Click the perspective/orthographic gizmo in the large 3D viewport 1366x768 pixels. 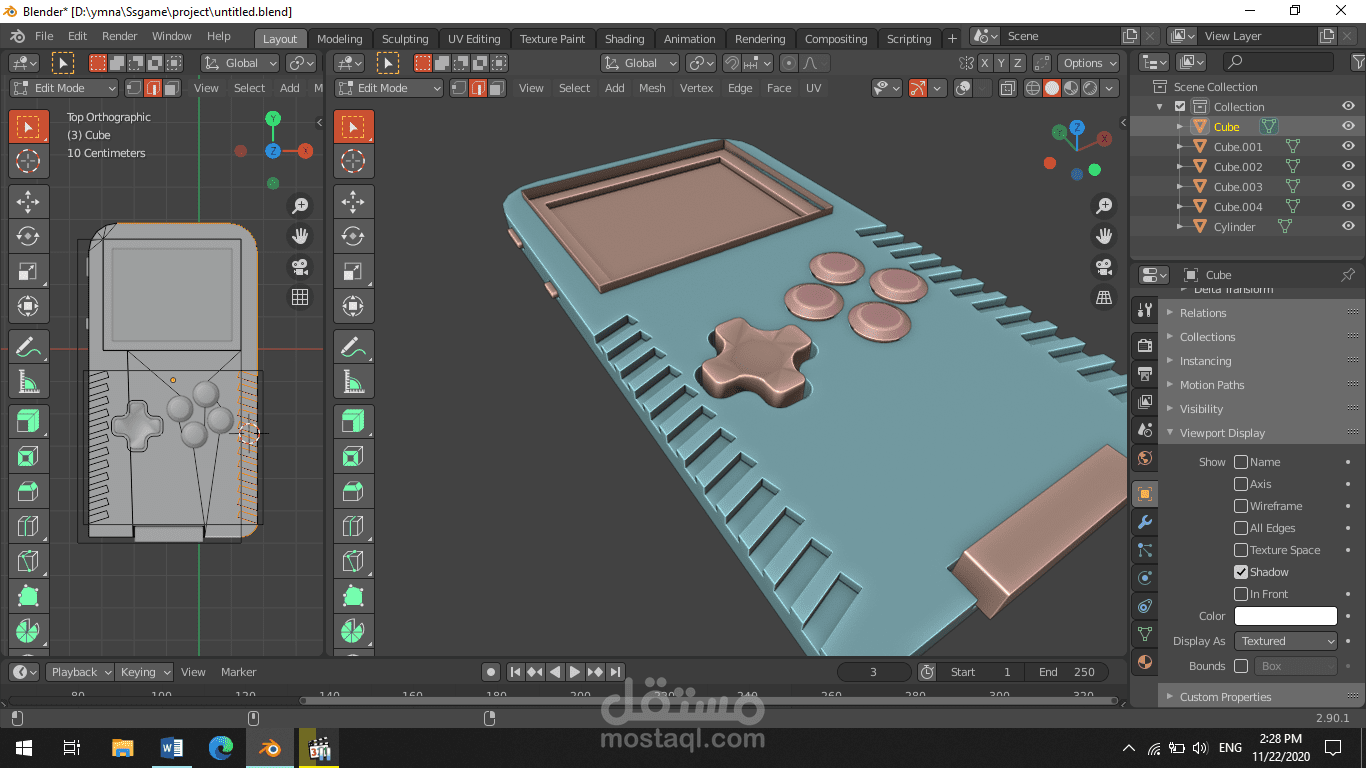1104,297
